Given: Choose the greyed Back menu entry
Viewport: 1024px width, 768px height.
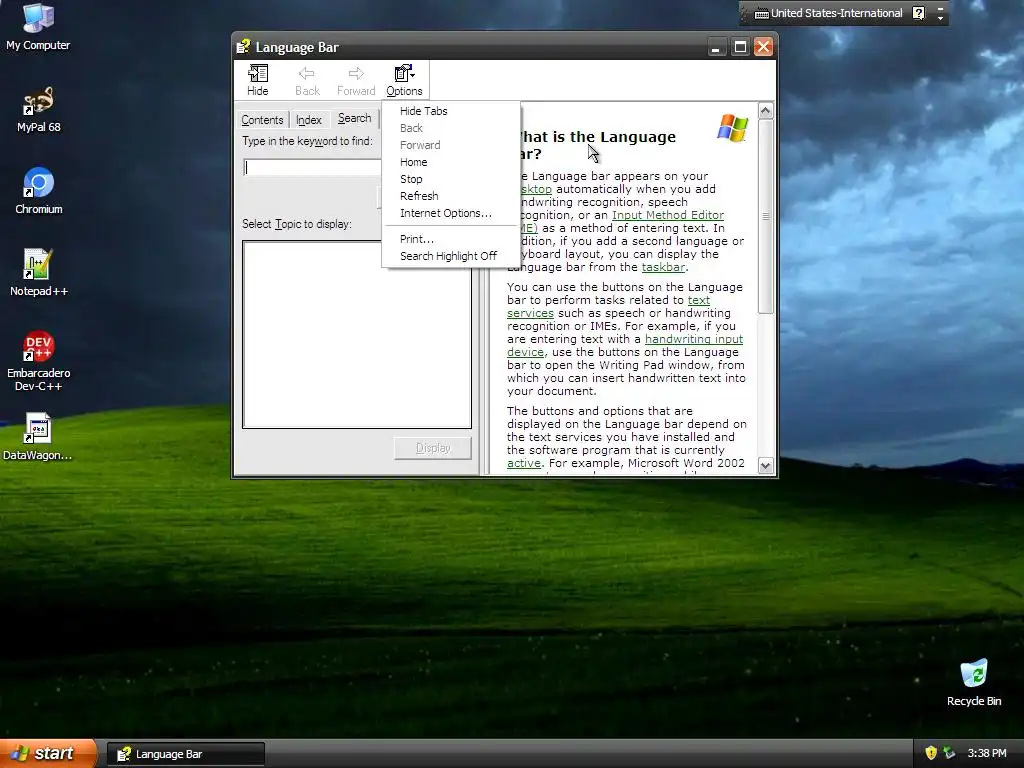Looking at the screenshot, I should tap(451, 128).
